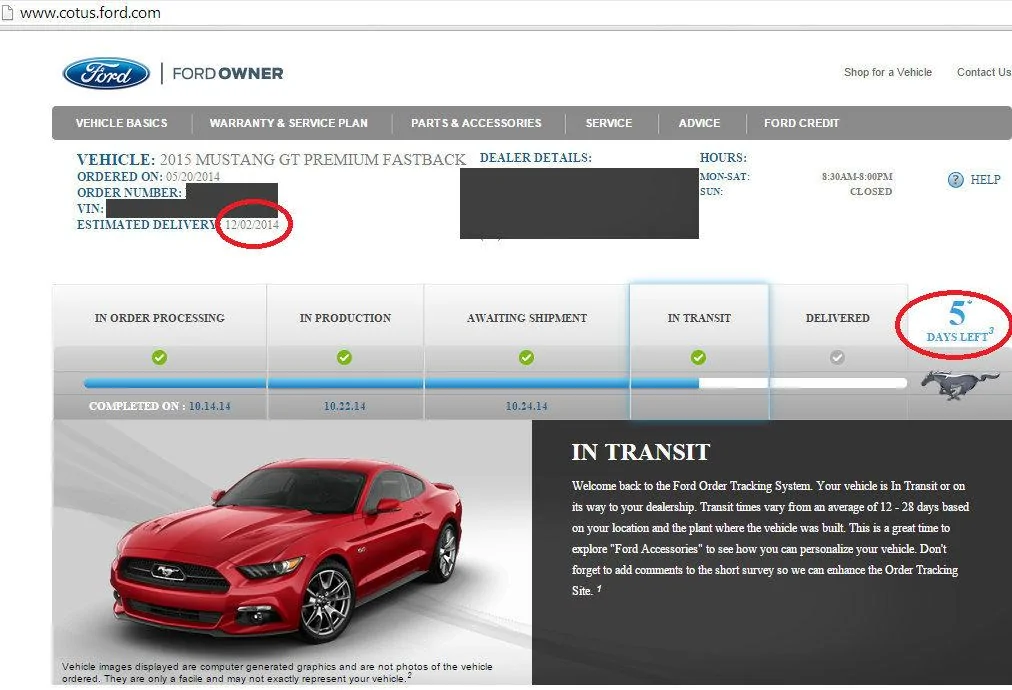Click the FORD OWNER header text
Image resolution: width=1012 pixels, height=690 pixels.
pyautogui.click(x=228, y=74)
